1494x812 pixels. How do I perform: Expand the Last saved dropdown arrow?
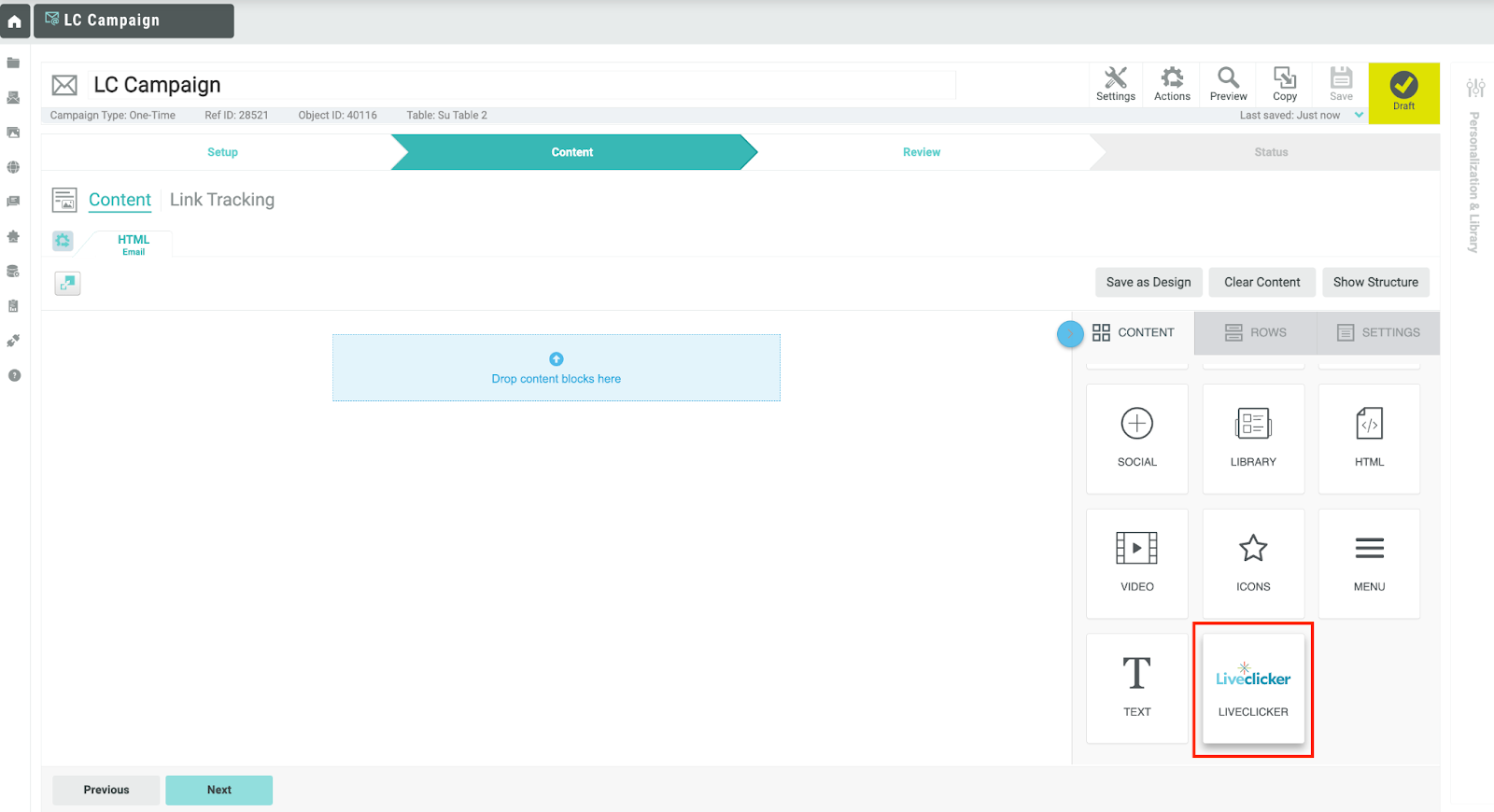1359,116
